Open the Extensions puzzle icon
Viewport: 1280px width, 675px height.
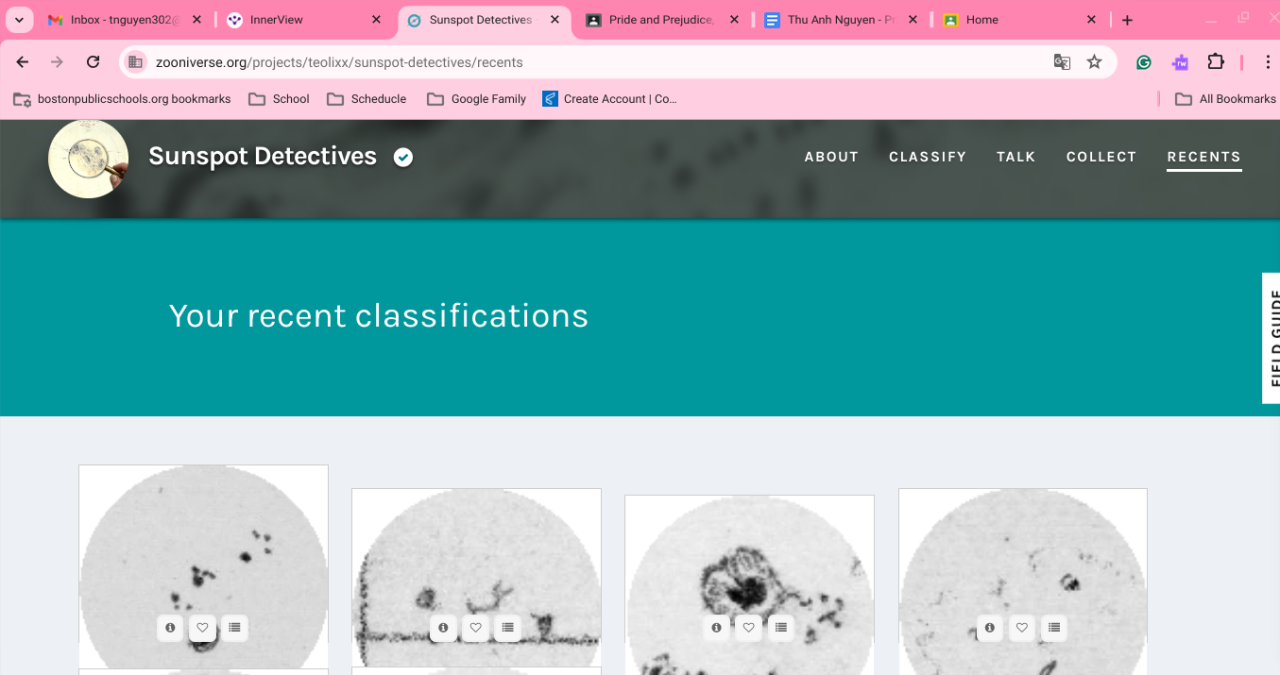pyautogui.click(x=1216, y=62)
